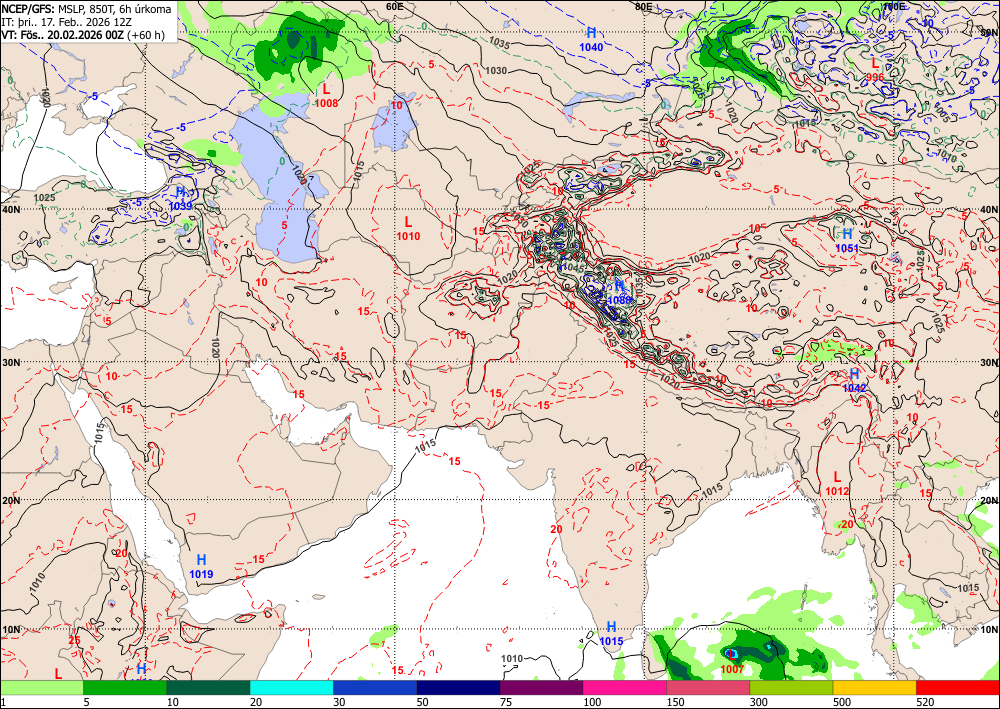Click the 80E longitude label
The image size is (1000, 709).
pos(643,6)
